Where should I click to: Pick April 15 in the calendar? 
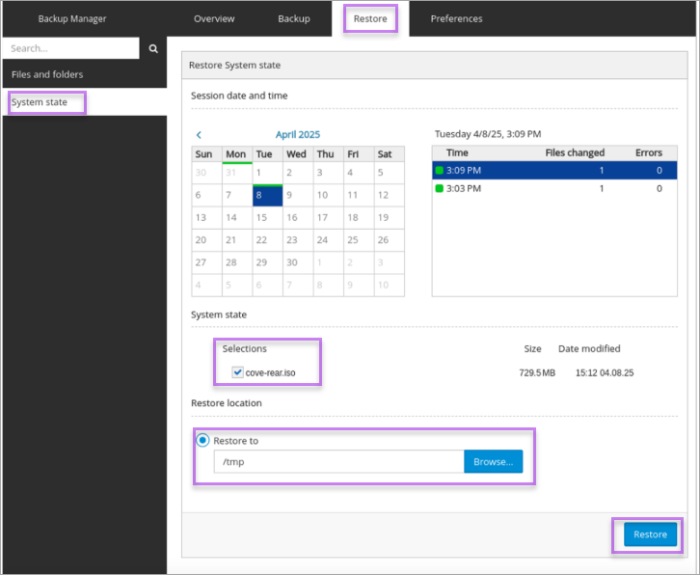pos(266,217)
